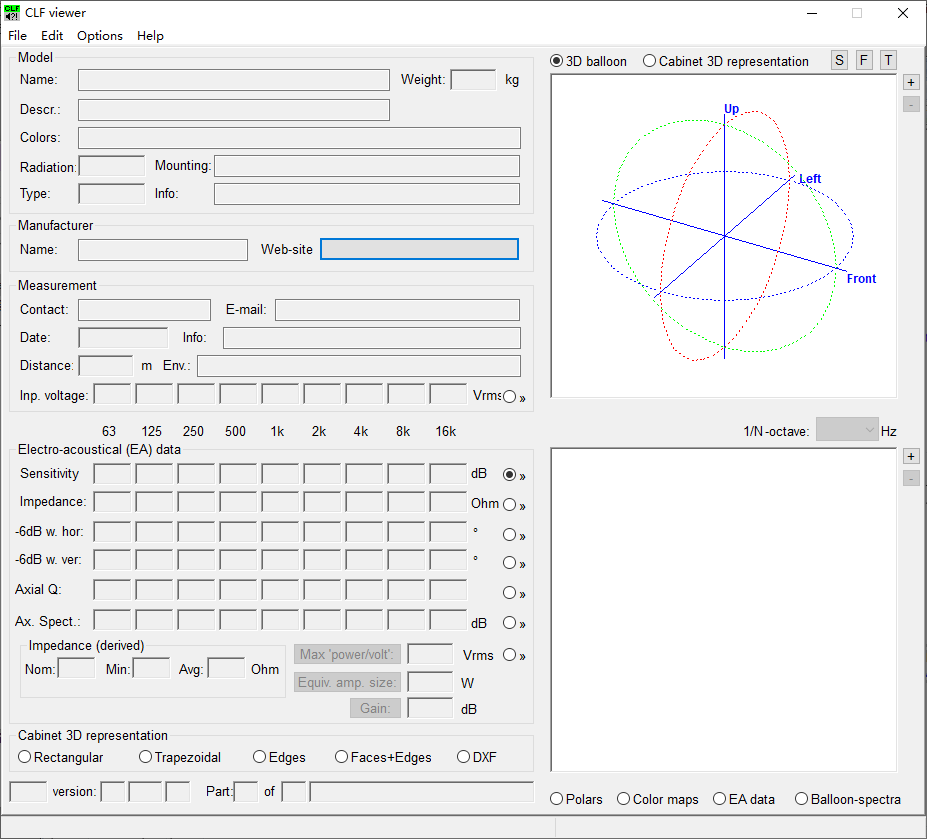Image resolution: width=927 pixels, height=839 pixels.
Task: Click the Part number field
Action: click(246, 792)
